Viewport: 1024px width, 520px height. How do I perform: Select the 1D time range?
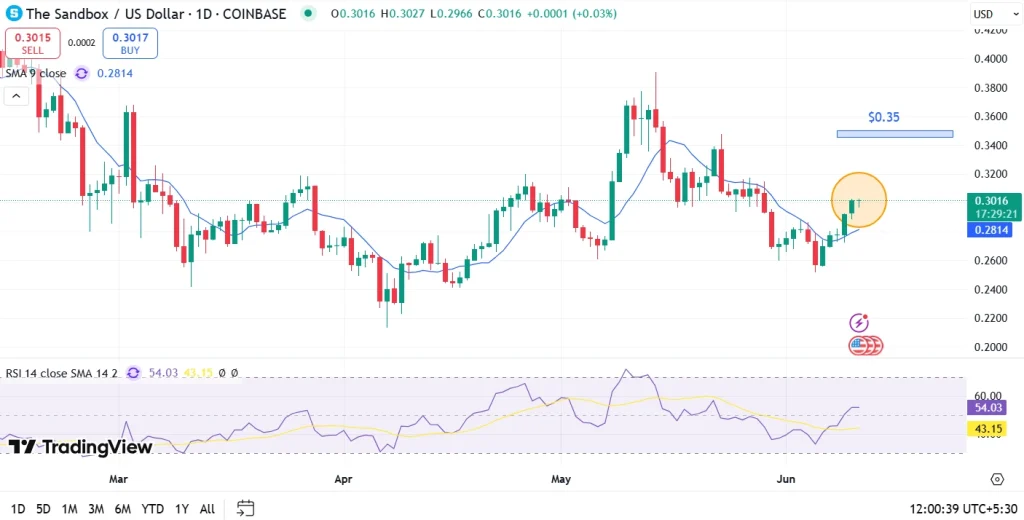[x=18, y=508]
